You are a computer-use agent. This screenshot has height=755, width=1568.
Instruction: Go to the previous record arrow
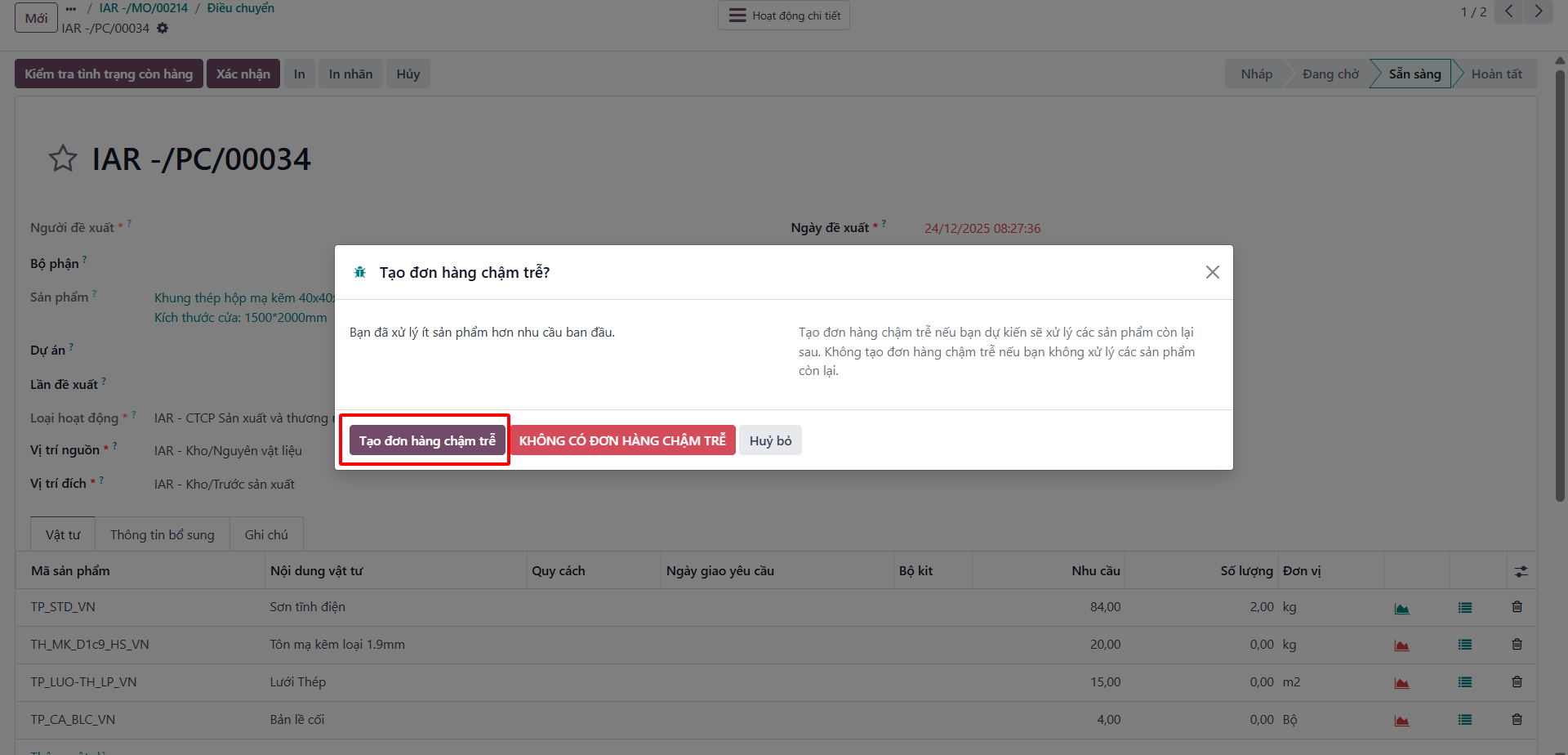coord(1508,11)
